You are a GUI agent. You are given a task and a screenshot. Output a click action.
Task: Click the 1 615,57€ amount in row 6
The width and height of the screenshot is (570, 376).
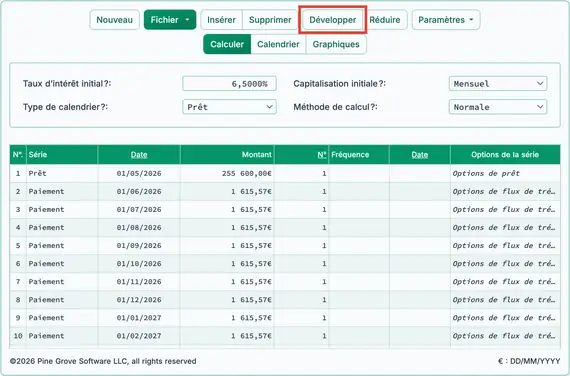(227, 264)
